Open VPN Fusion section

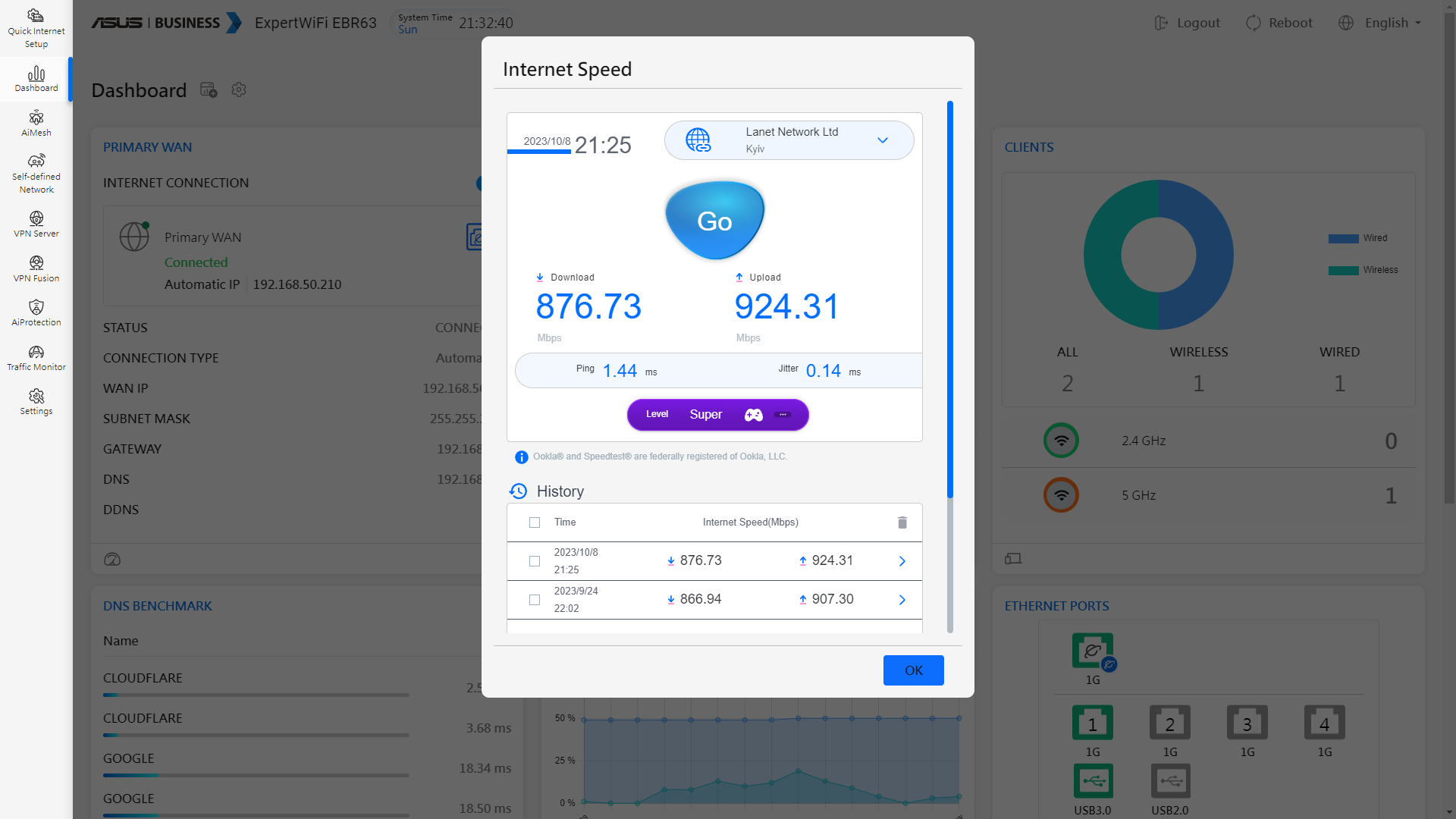(36, 268)
